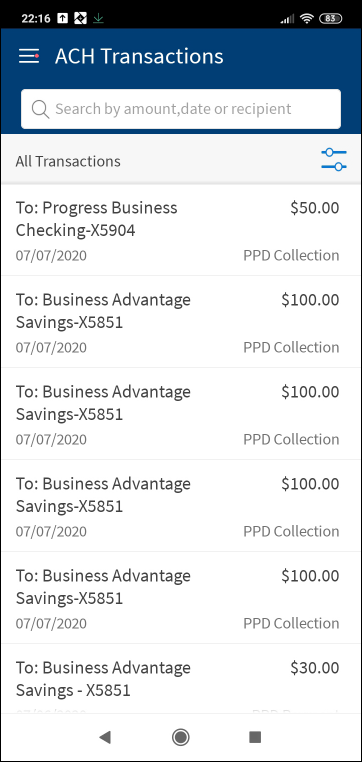Tap the download arrow status bar icon

click(99, 18)
